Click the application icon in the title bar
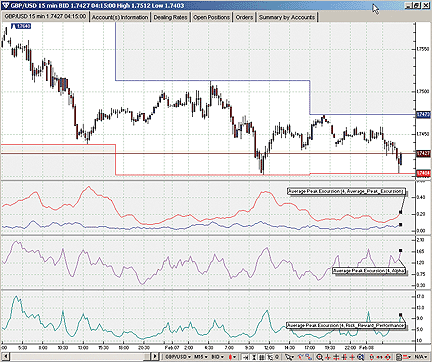 [5, 5]
